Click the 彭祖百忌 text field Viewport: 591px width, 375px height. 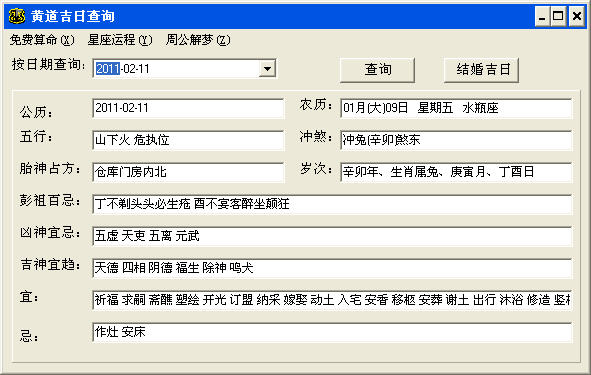[x=332, y=204]
